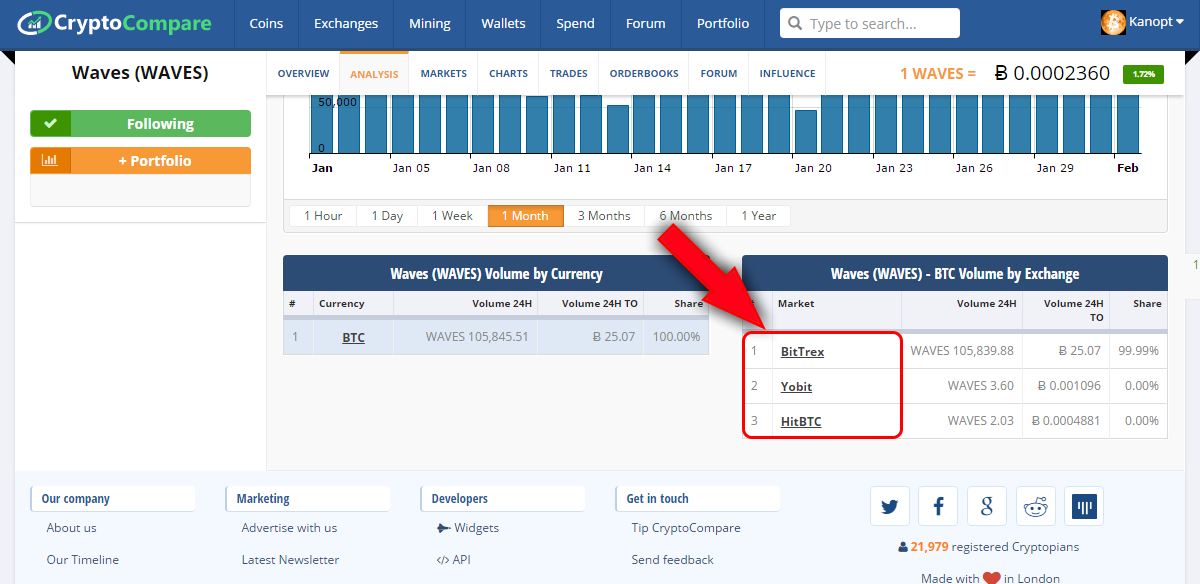Viewport: 1200px width, 584px height.
Task: Select the 1 Week time range
Action: tap(452, 216)
